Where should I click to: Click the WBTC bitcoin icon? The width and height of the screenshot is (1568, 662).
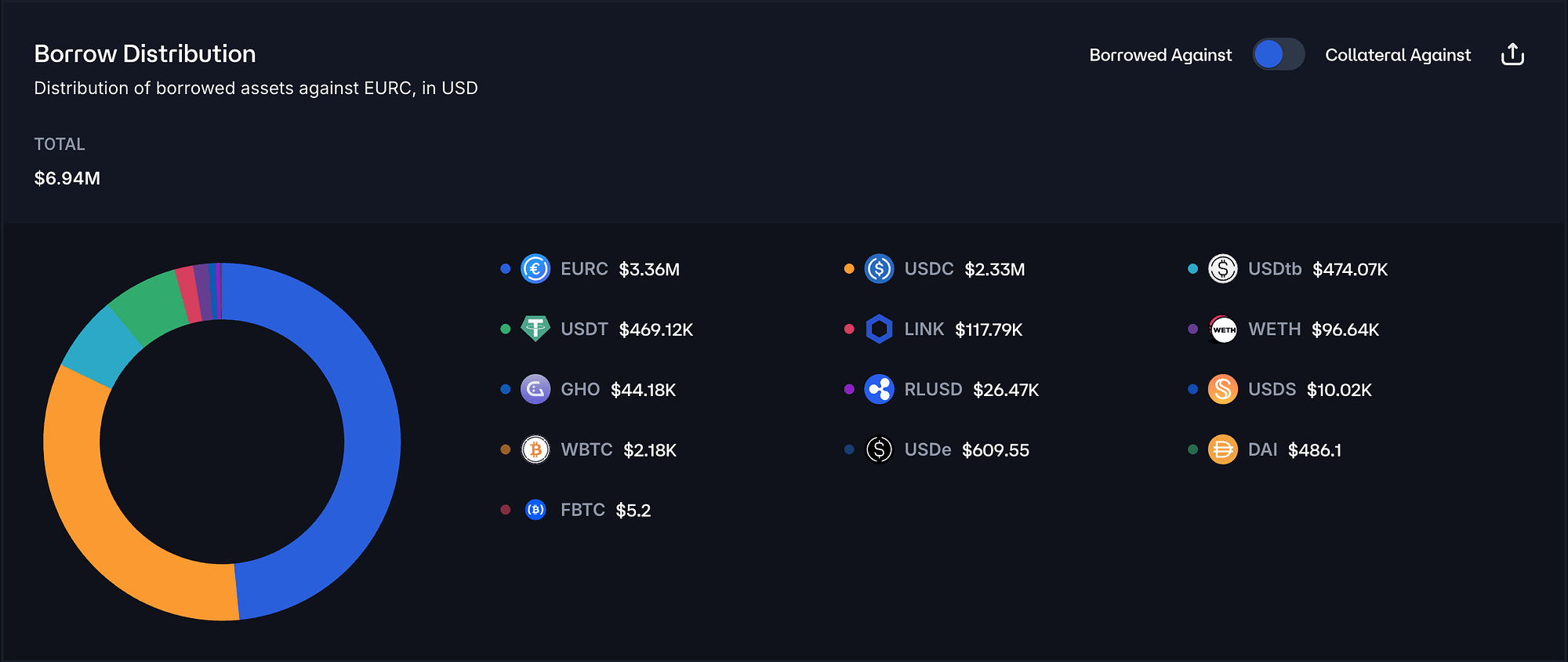pos(535,450)
